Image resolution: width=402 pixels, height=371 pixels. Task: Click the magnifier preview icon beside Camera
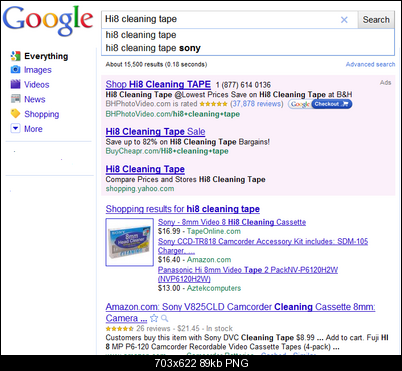tap(164, 318)
